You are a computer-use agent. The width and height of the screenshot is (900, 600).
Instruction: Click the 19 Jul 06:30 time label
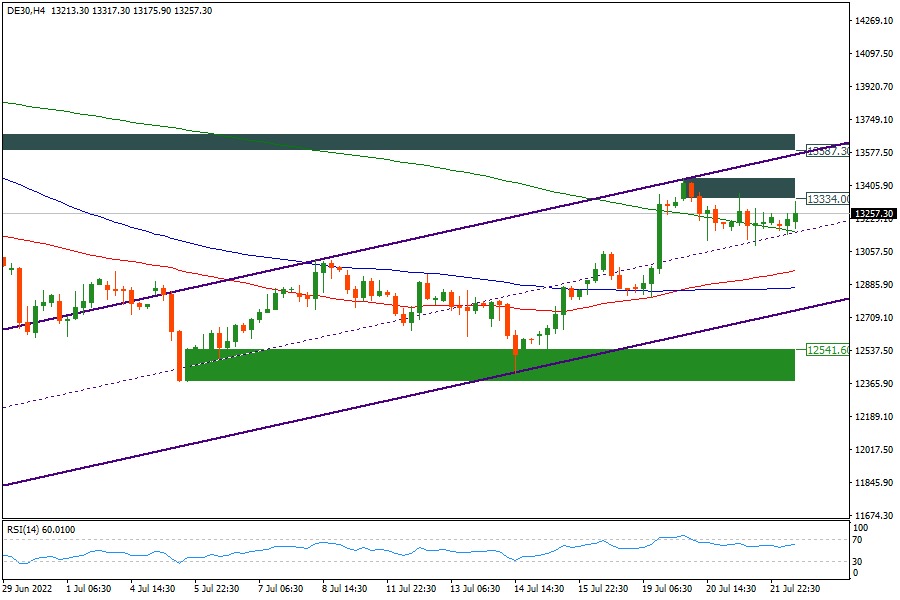[x=665, y=590]
